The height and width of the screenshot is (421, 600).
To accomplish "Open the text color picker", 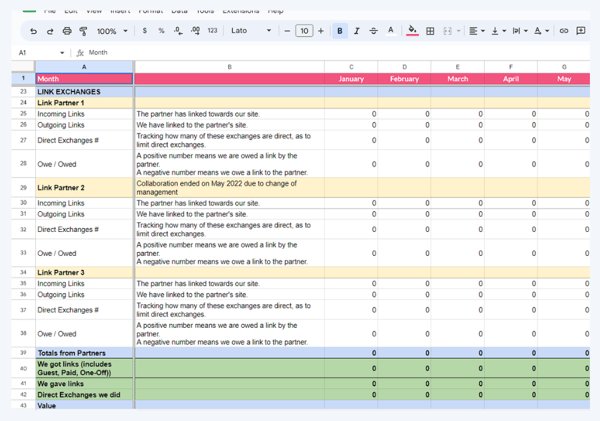I will 390,31.
